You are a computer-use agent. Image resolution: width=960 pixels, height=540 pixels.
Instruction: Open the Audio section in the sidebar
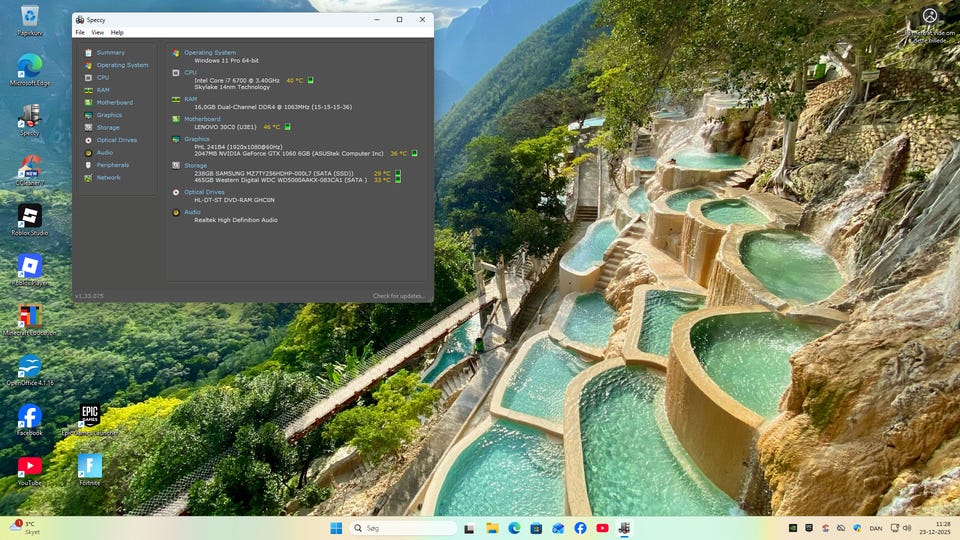point(104,152)
